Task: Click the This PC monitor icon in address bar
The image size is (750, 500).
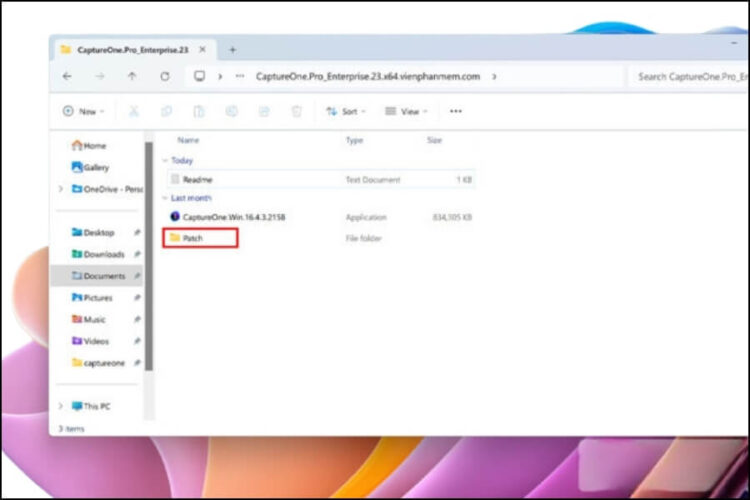Action: (x=199, y=76)
